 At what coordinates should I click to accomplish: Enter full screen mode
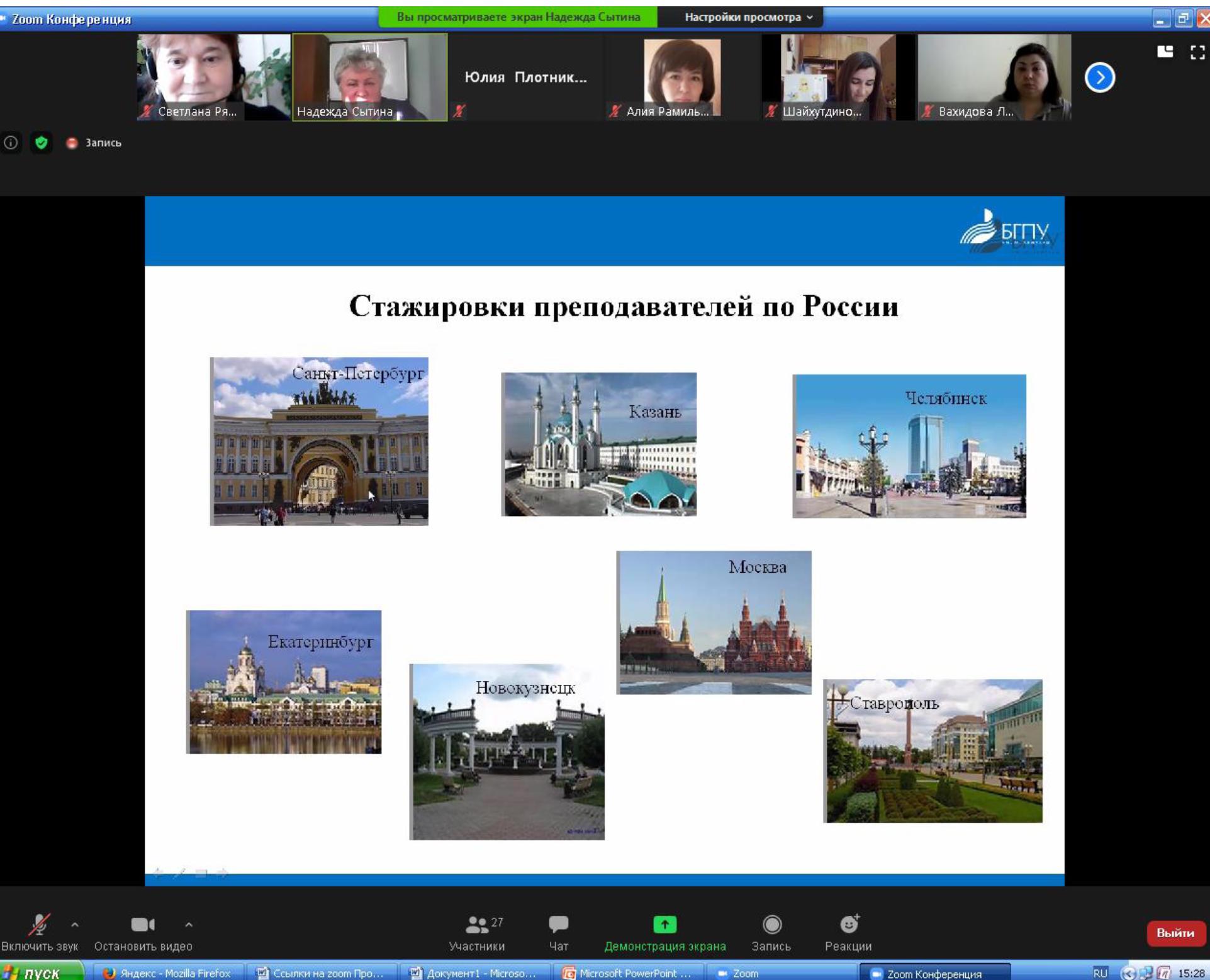point(1197,52)
